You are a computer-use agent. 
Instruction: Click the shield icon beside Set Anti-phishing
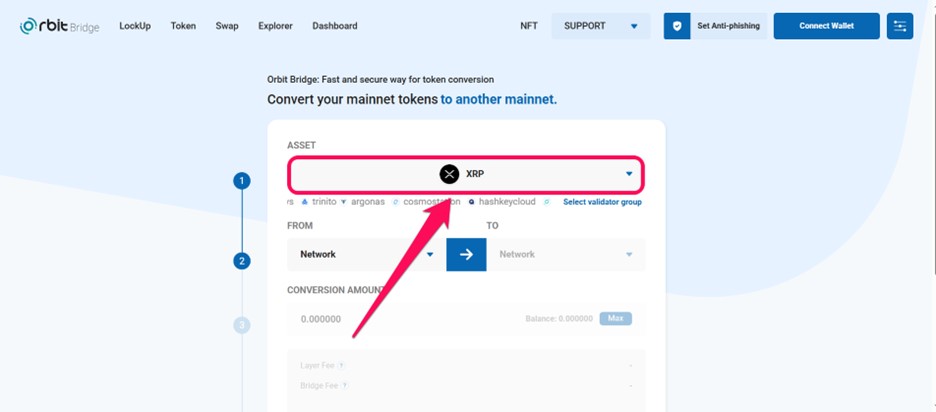pos(677,26)
